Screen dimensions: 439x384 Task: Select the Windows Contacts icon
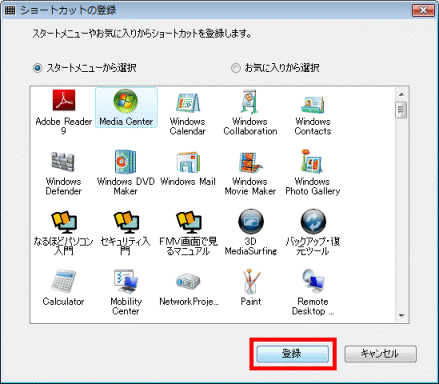[313, 104]
